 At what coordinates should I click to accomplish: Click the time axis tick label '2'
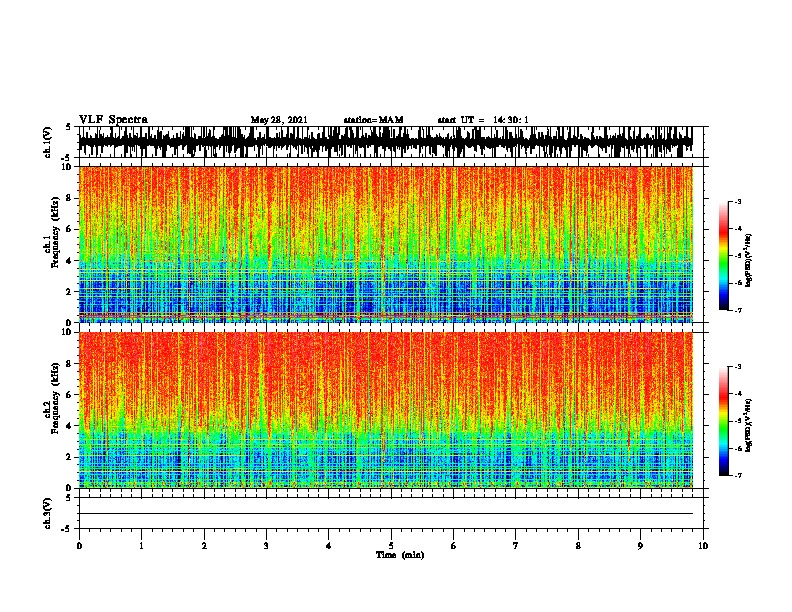click(204, 546)
